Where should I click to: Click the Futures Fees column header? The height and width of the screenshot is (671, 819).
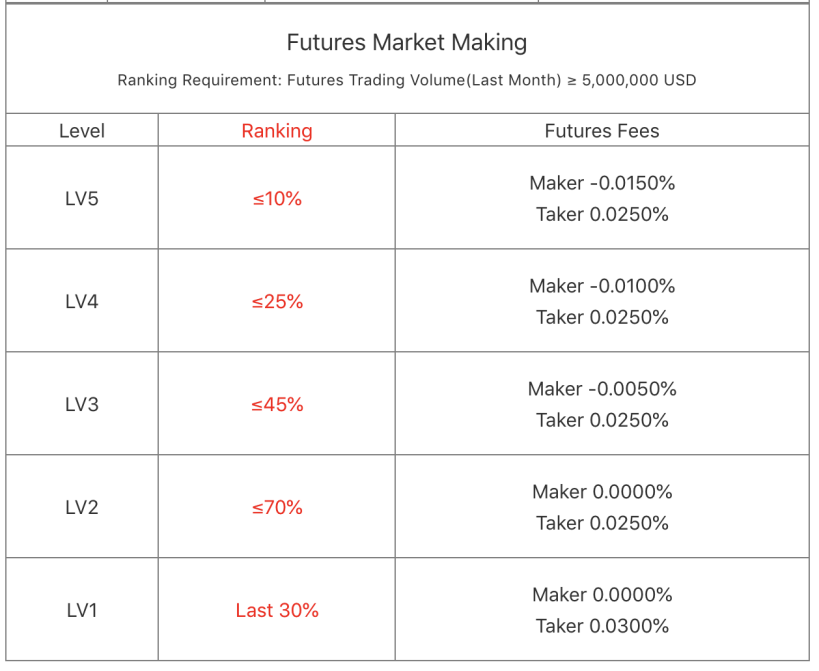click(602, 131)
